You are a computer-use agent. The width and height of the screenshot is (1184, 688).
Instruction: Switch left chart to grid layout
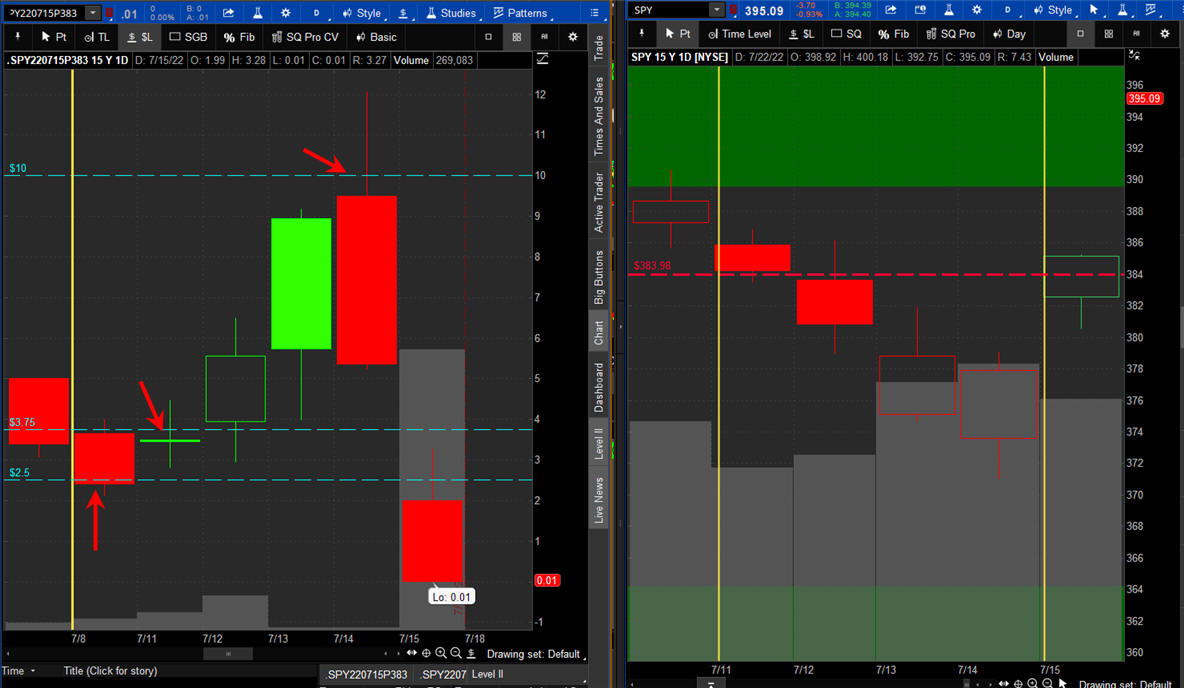[516, 36]
